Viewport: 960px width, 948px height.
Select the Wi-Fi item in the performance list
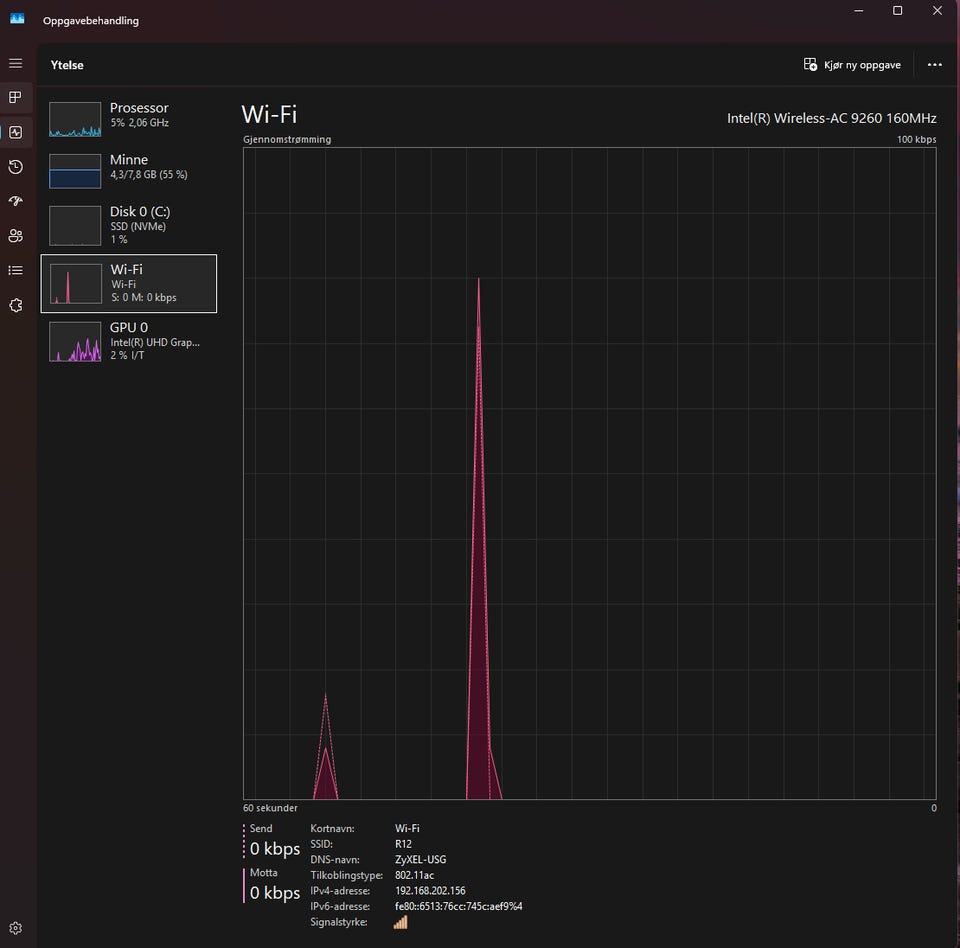click(x=129, y=284)
